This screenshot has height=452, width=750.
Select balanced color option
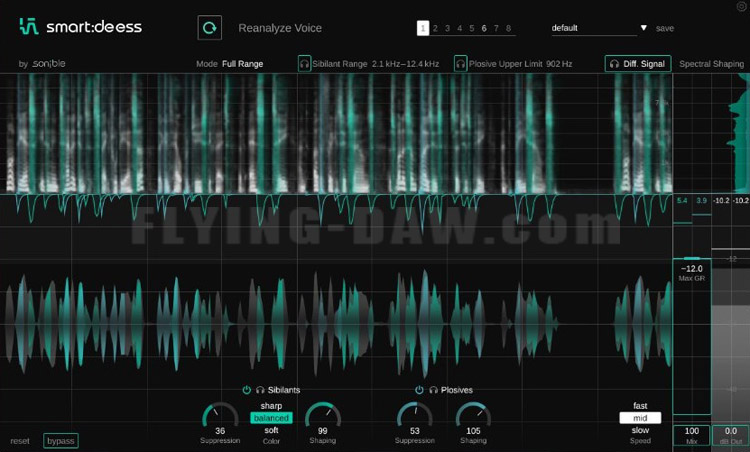[271, 418]
